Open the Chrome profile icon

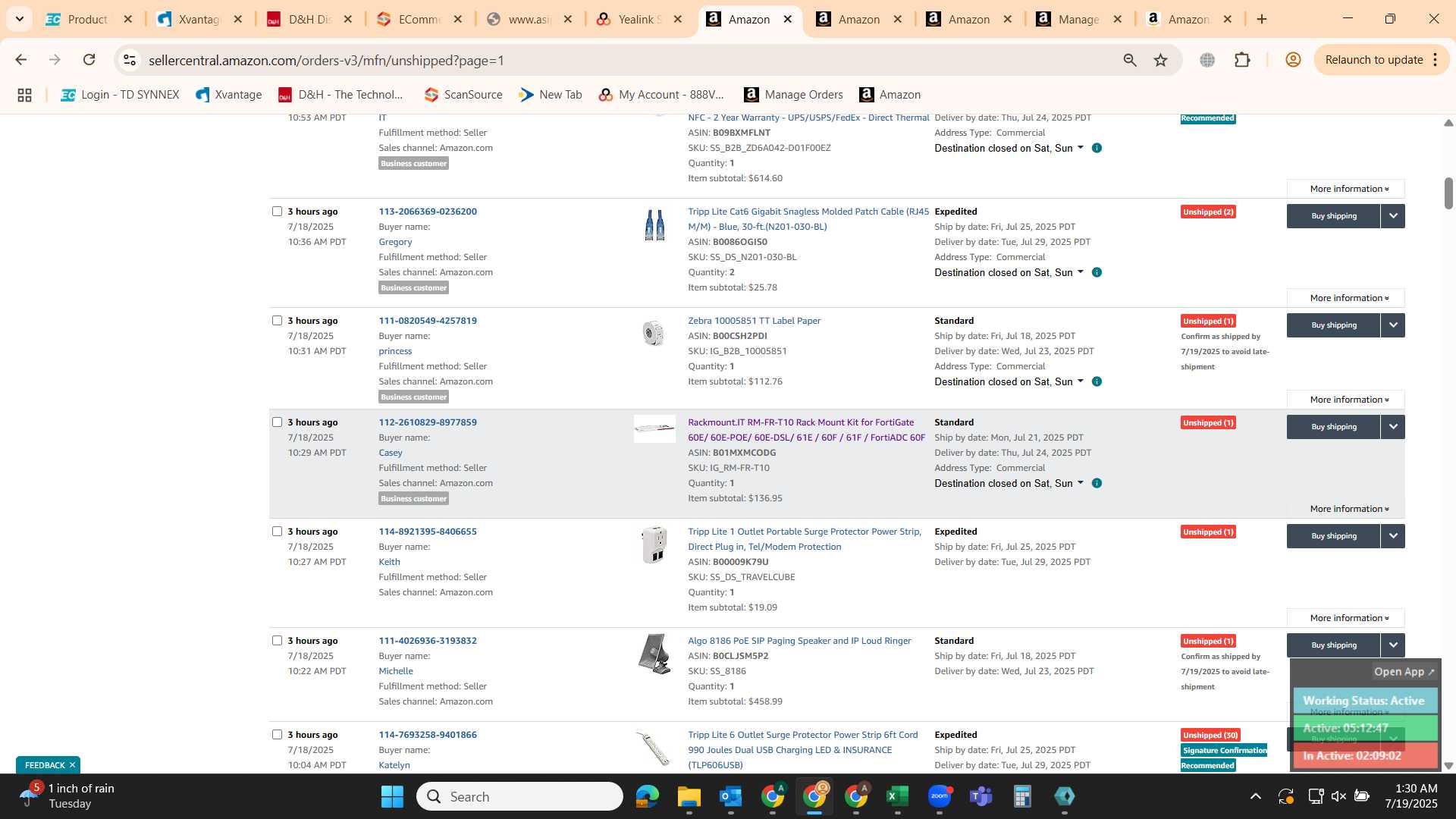point(1294,60)
